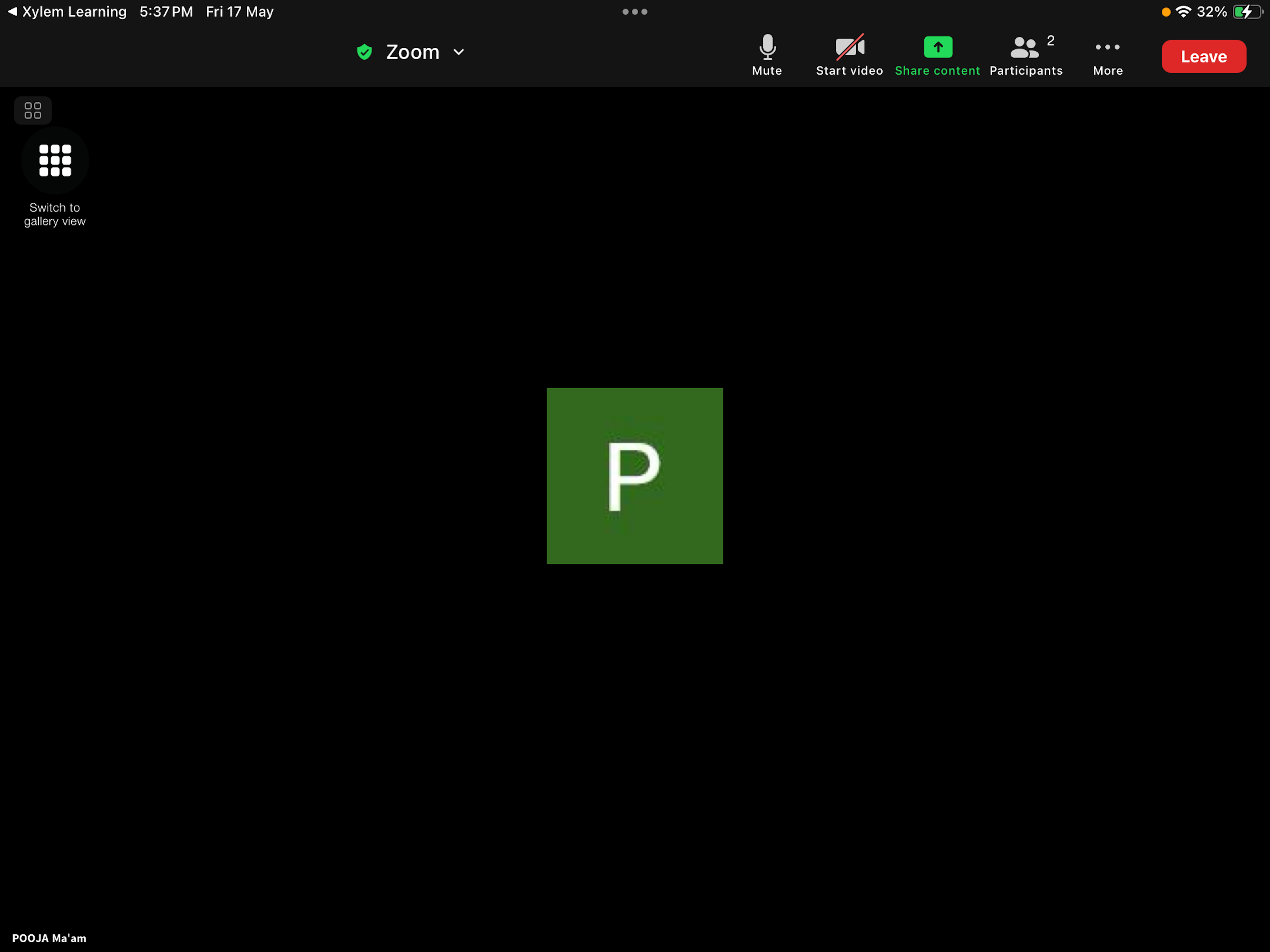
Task: Start video with the camera icon
Action: 849,56
